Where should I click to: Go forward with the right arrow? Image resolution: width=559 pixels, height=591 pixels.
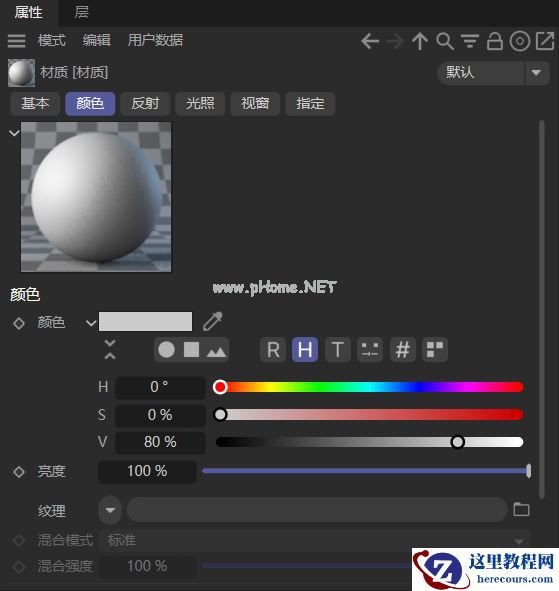click(x=395, y=41)
